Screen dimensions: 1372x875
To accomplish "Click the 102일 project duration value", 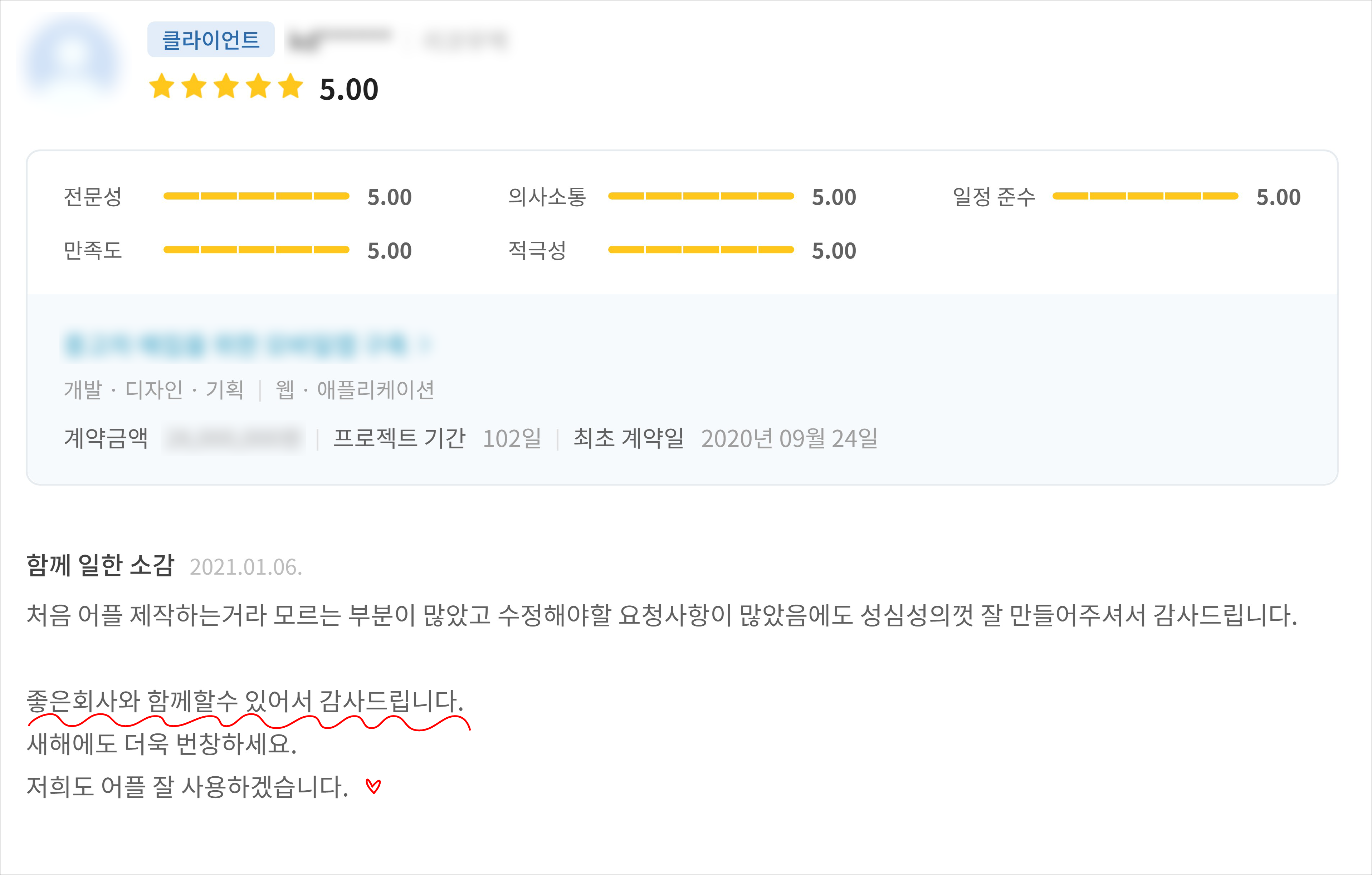I will pyautogui.click(x=512, y=439).
